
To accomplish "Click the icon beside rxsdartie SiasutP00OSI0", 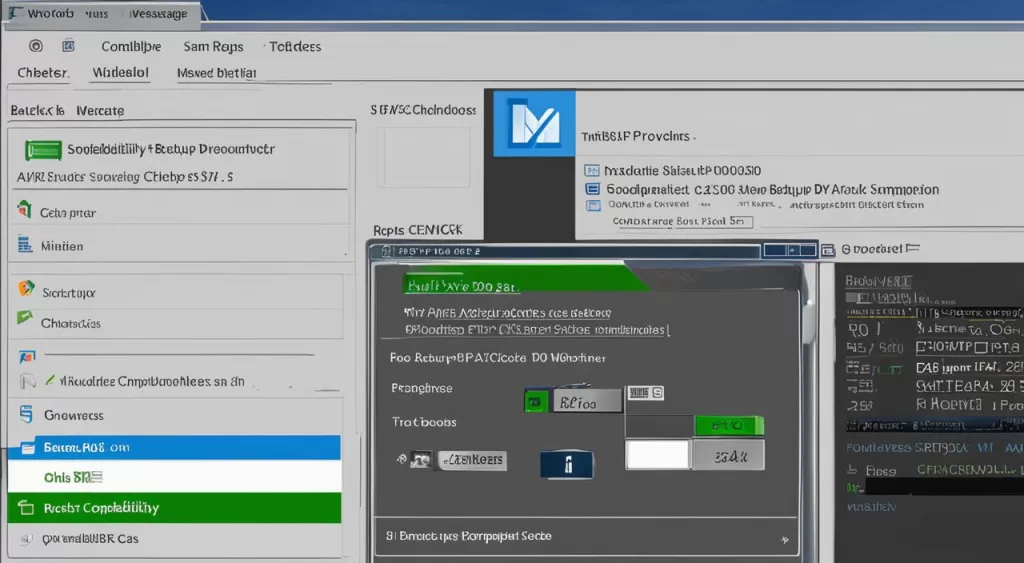I will pyautogui.click(x=592, y=171).
